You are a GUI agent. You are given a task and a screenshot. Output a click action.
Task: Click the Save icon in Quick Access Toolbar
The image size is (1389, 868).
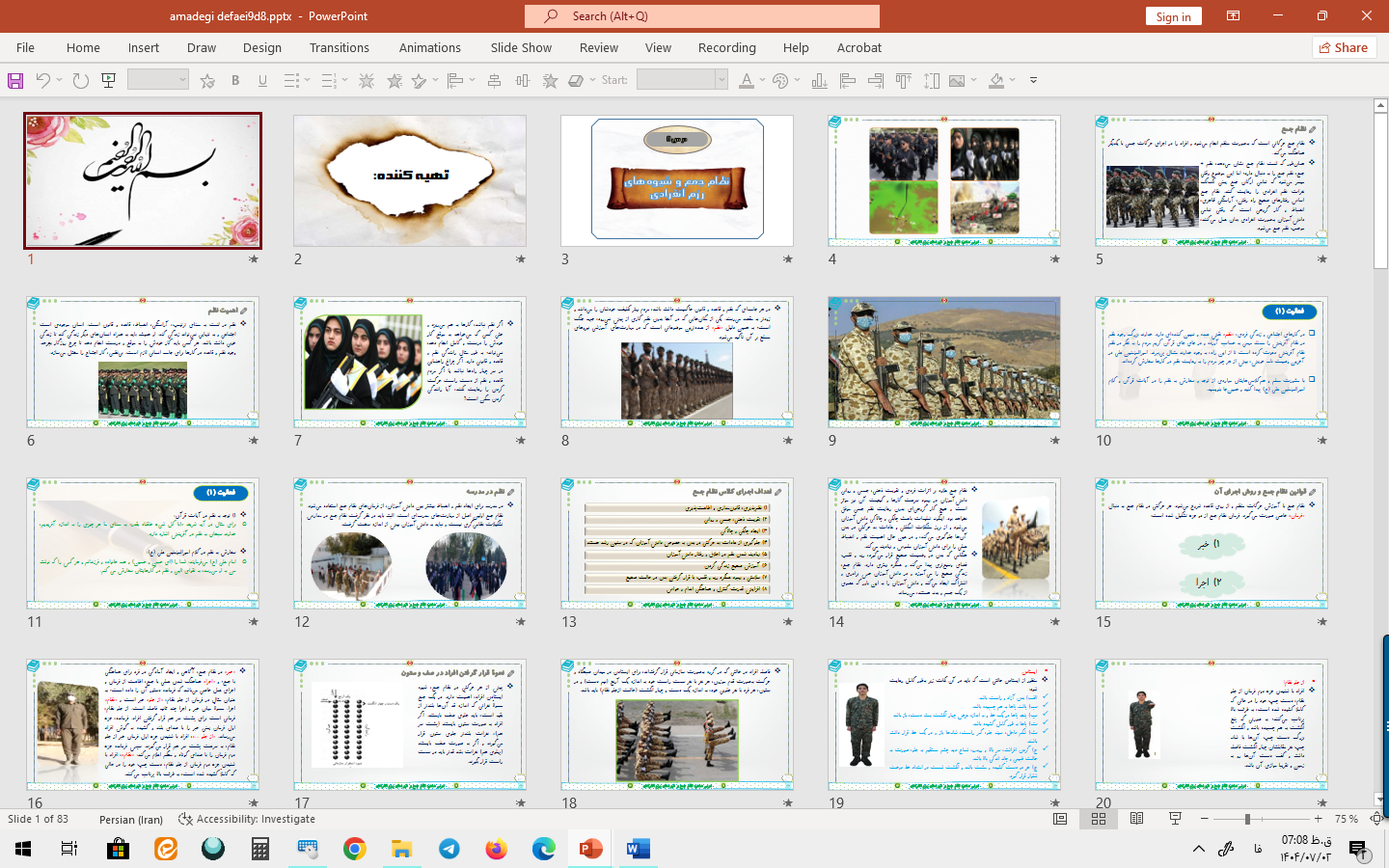pyautogui.click(x=15, y=81)
